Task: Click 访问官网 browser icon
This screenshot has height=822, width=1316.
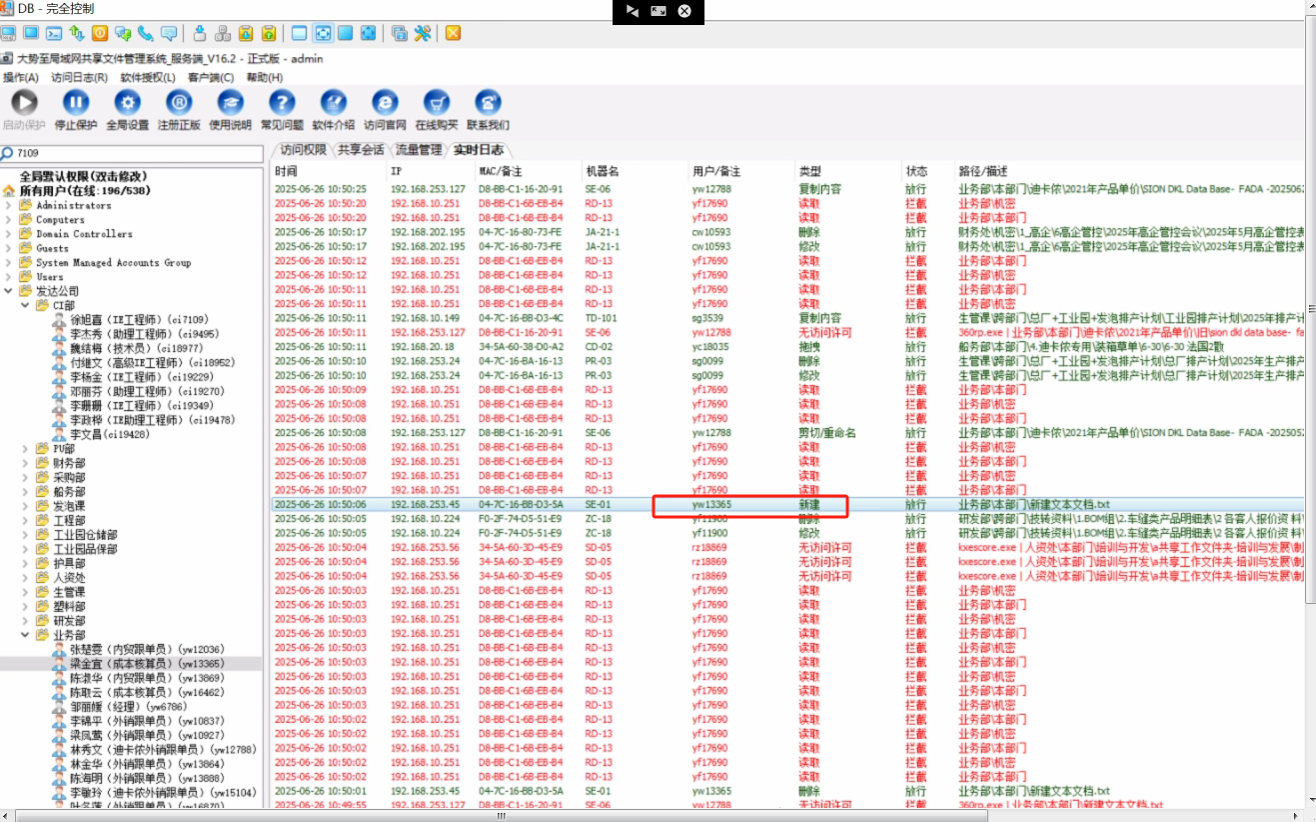Action: click(385, 102)
